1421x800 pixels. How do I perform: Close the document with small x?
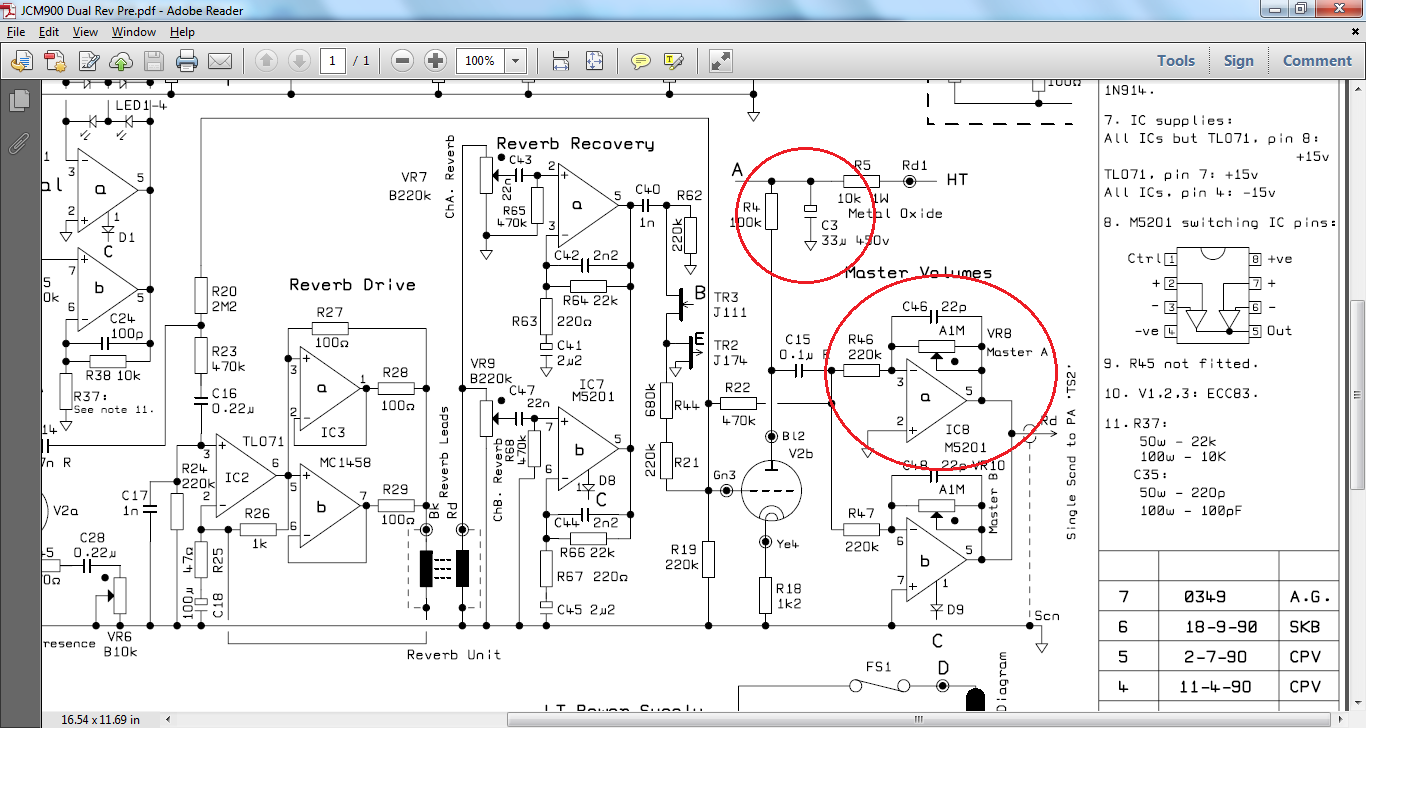1356,32
